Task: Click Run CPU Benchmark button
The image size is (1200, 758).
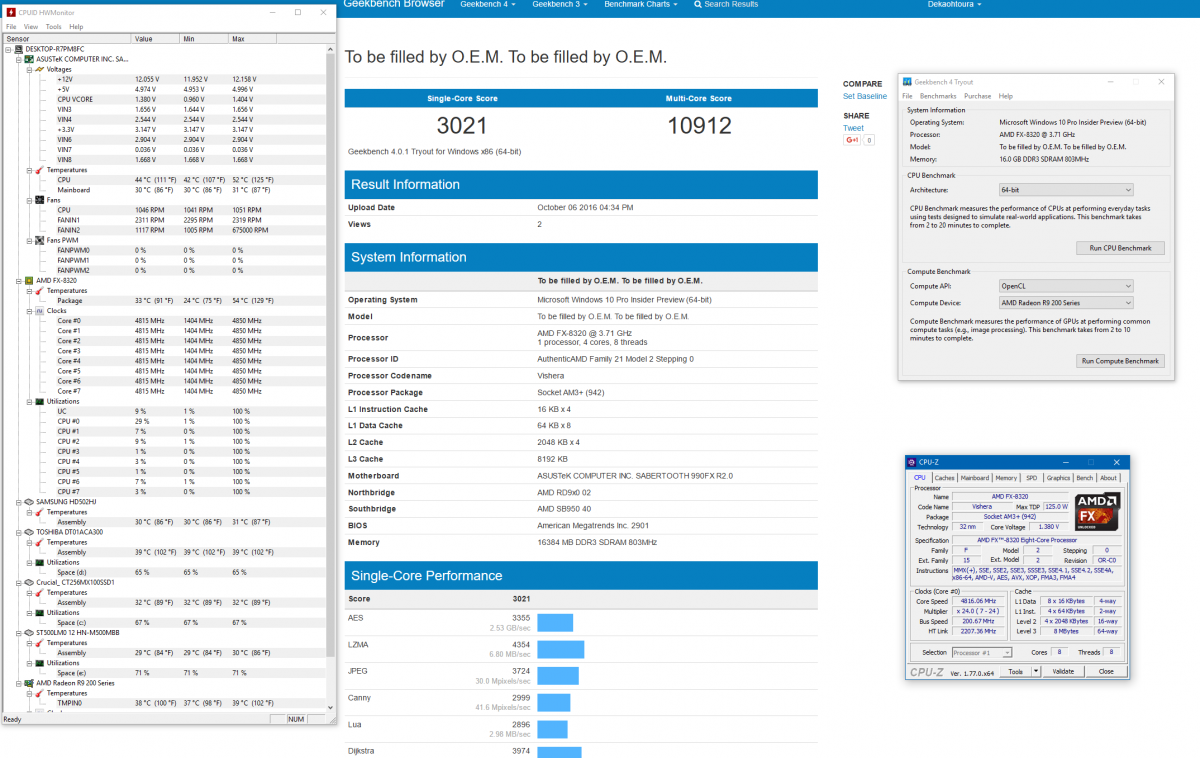Action: pos(1120,248)
